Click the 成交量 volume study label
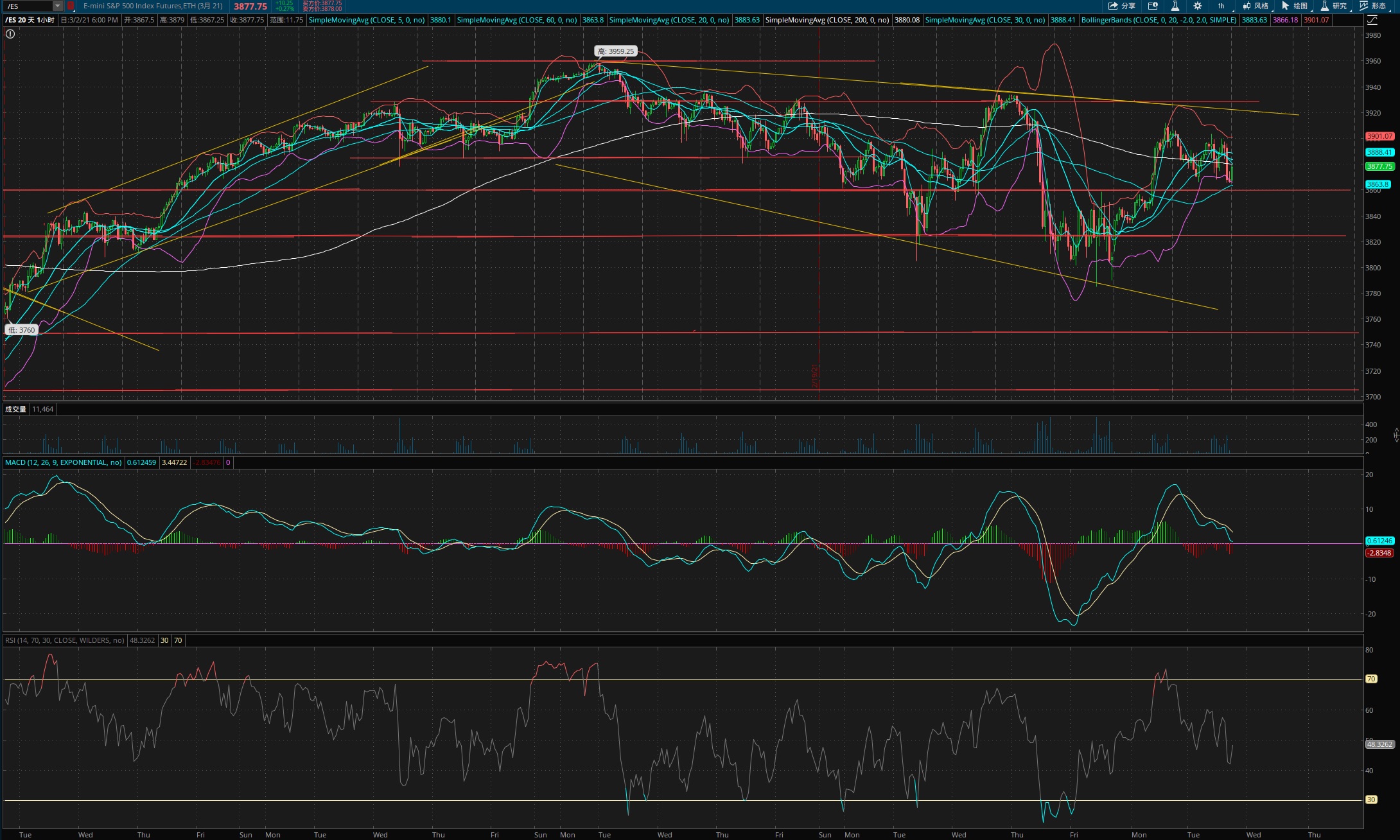The height and width of the screenshot is (840, 1400). 15,409
